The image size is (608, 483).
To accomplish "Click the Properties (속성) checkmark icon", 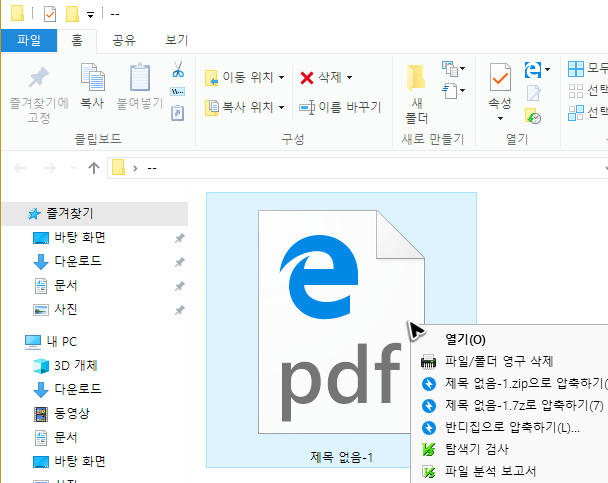I will [500, 77].
